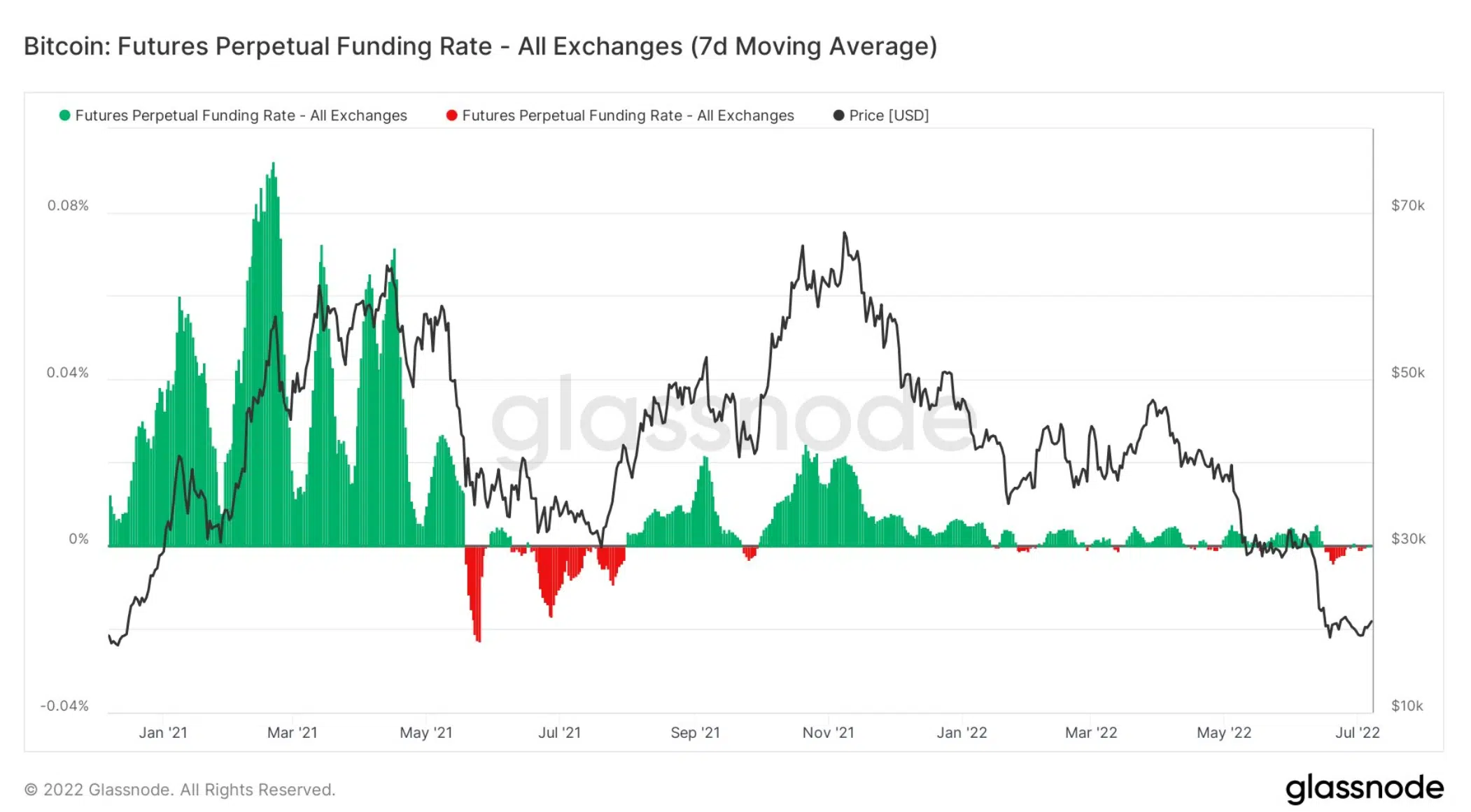This screenshot has width=1471, height=812.
Task: Toggle the Price [USD] legend label
Action: tap(889, 115)
